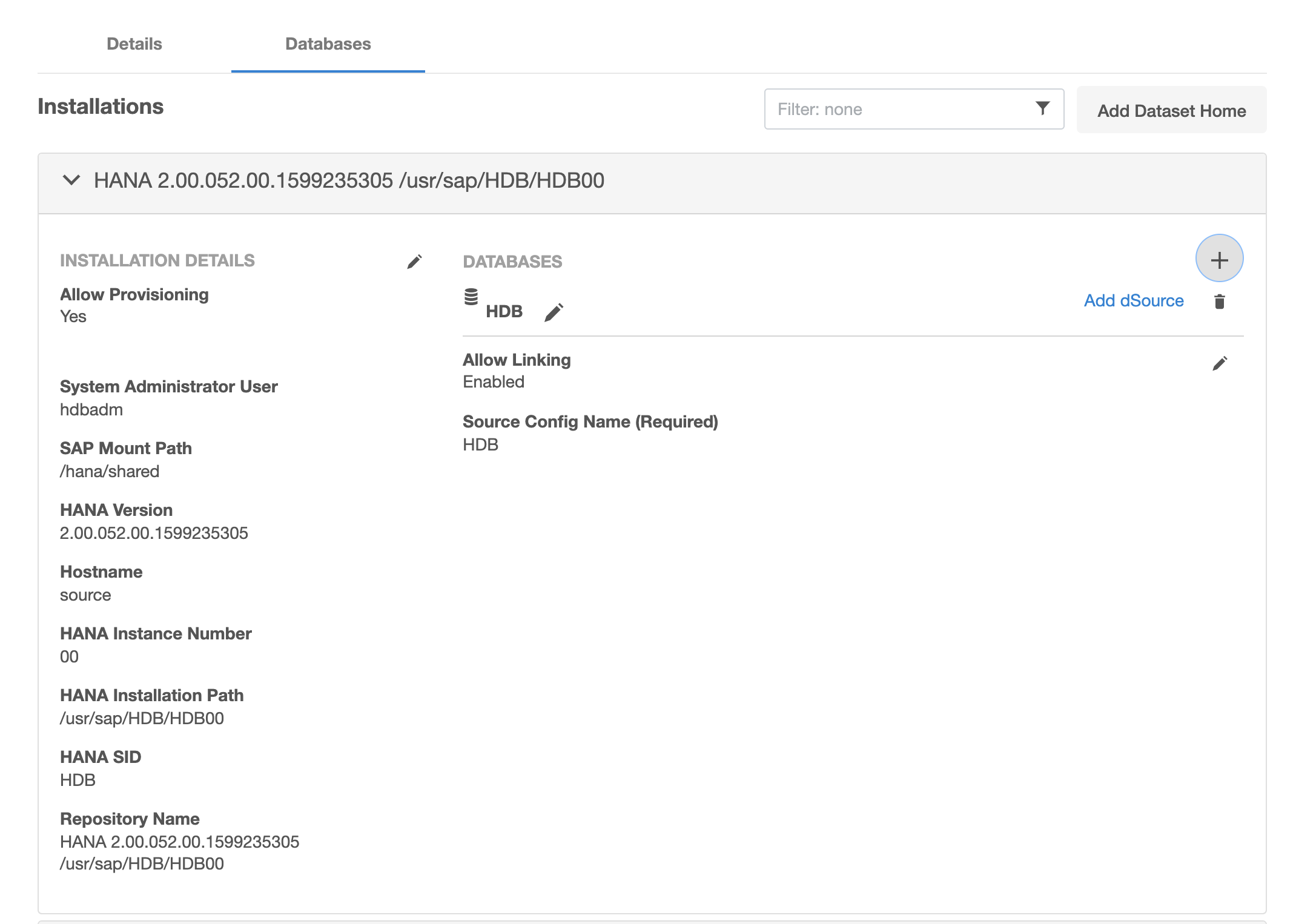Image resolution: width=1296 pixels, height=924 pixels.
Task: Click the HDB database name label
Action: tap(504, 311)
